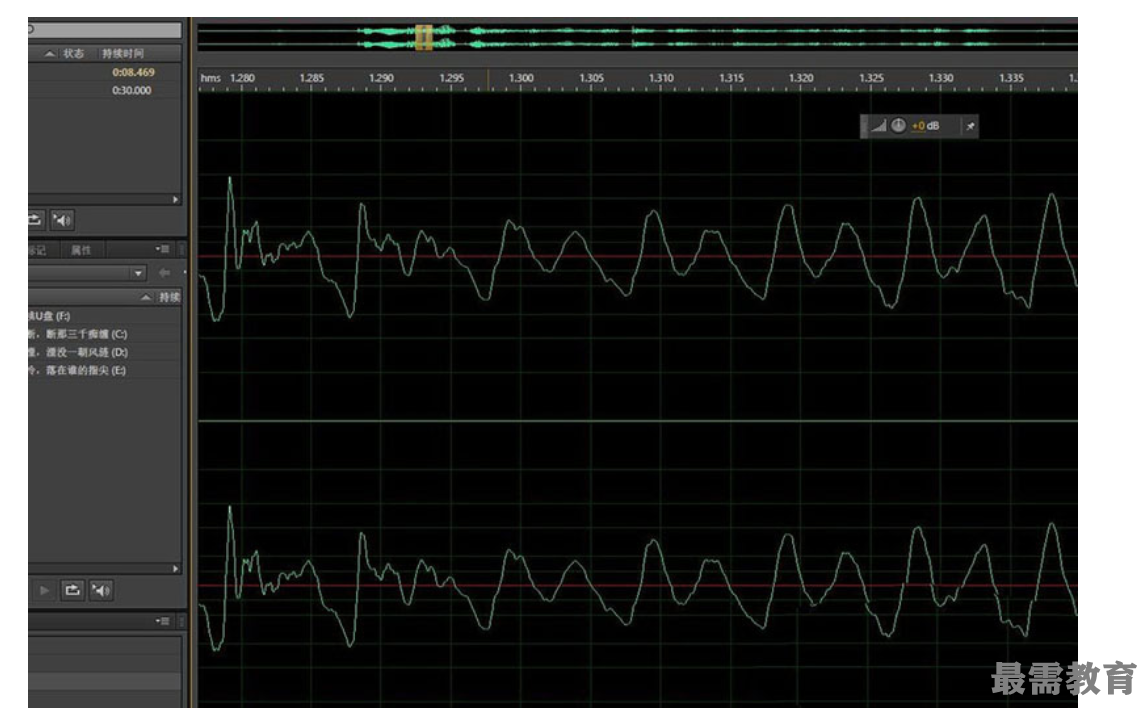The width and height of the screenshot is (1143, 718).
Task: Select the file with duration 0:30.000
Action: [x=132, y=90]
